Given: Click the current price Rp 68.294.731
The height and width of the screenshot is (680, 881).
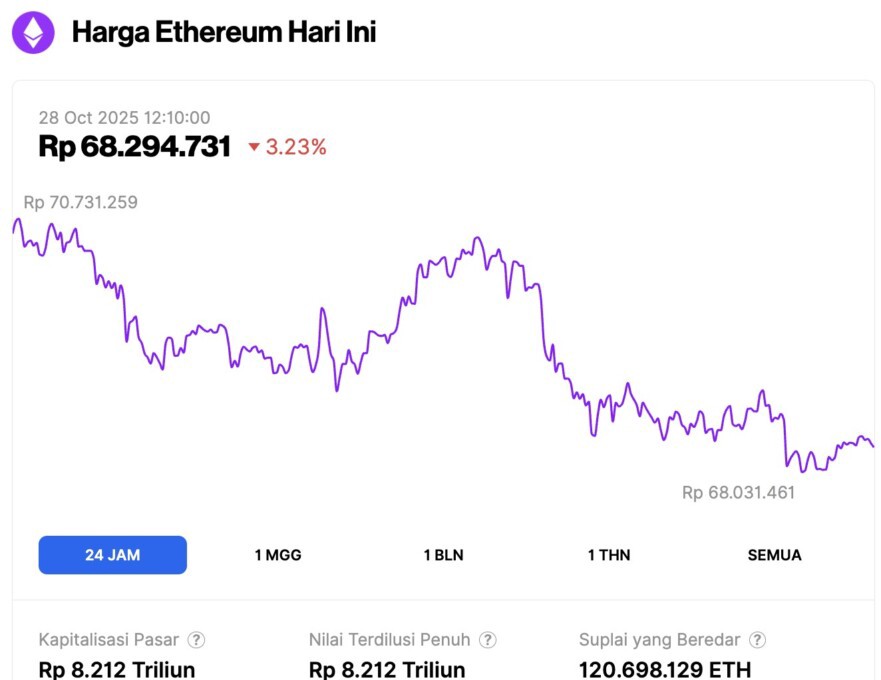Looking at the screenshot, I should pyautogui.click(x=134, y=147).
